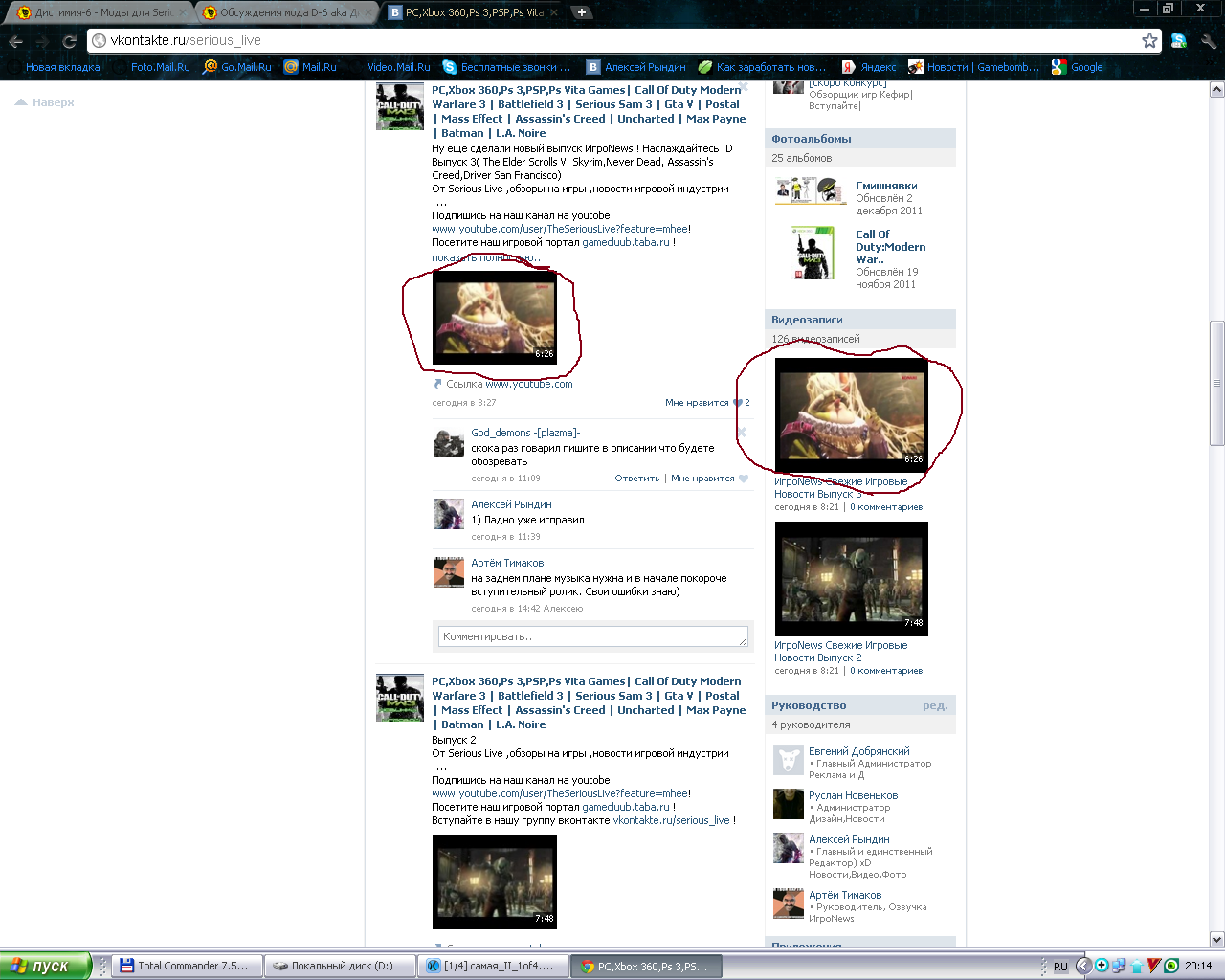Like God_demons comment with Мне нравится
1225x980 pixels.
[702, 479]
